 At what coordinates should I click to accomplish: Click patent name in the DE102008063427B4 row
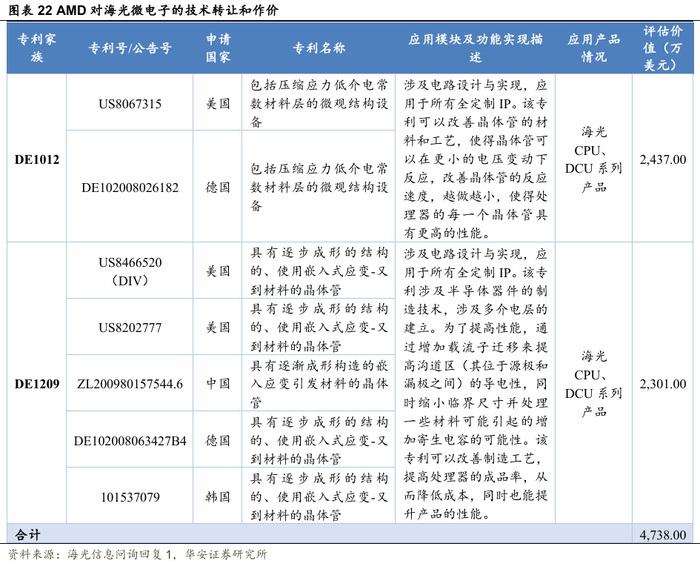(319, 441)
